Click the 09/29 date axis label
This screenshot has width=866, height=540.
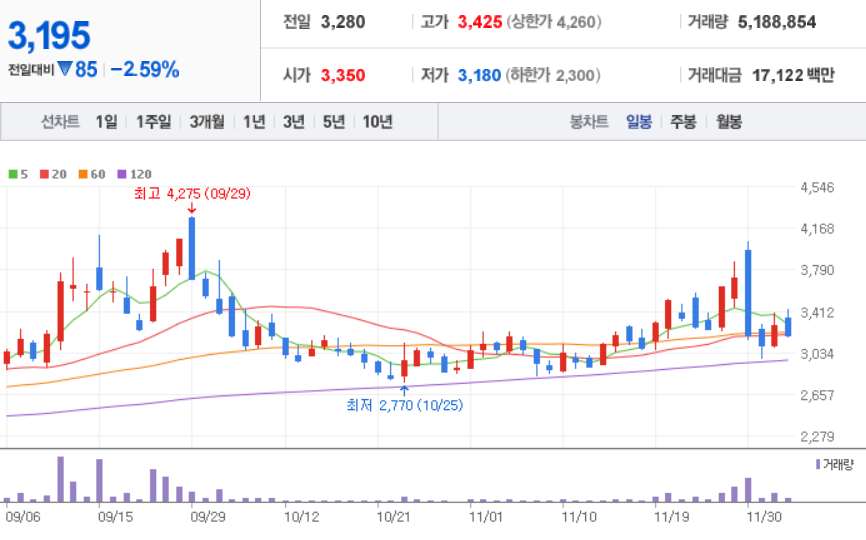pyautogui.click(x=208, y=517)
